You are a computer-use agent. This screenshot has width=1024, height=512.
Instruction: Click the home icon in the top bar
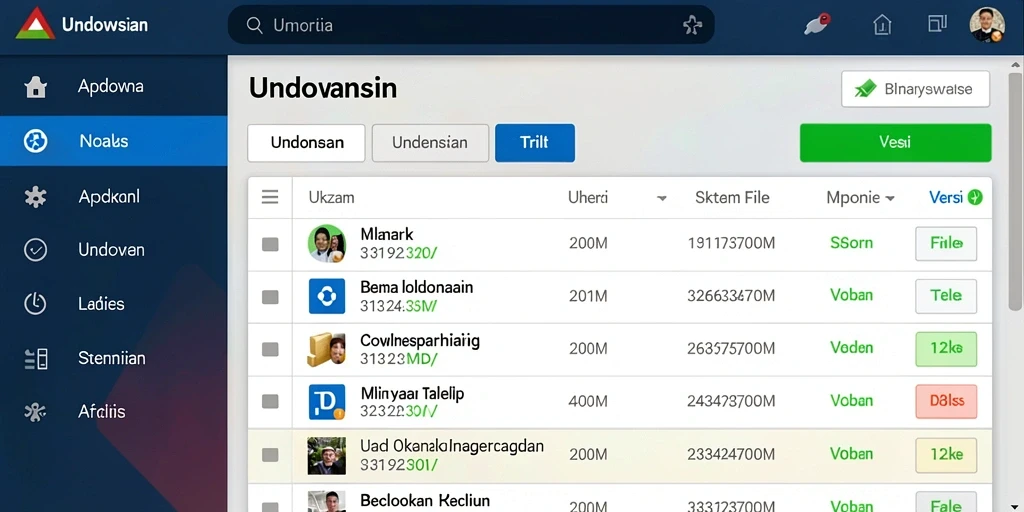click(882, 25)
